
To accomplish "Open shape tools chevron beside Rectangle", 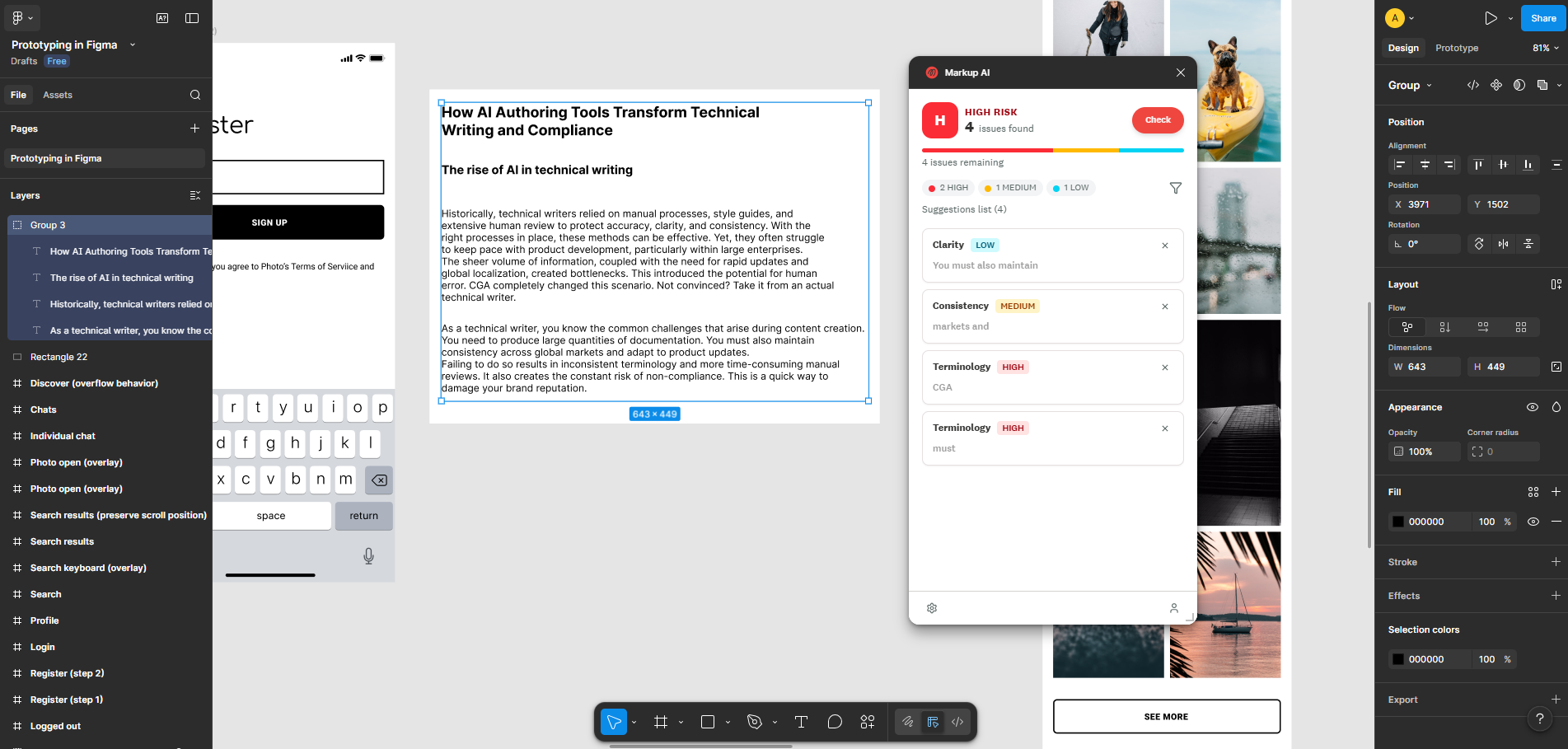I will [728, 722].
